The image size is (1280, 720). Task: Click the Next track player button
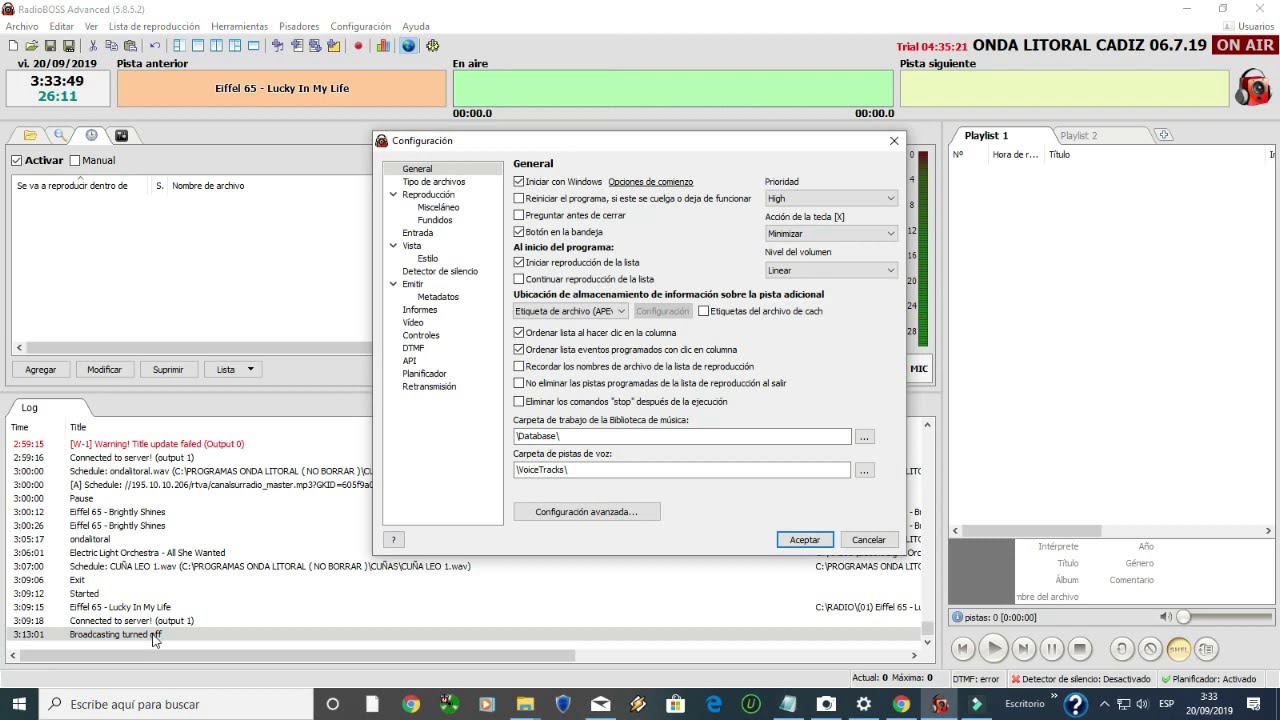coord(1023,649)
